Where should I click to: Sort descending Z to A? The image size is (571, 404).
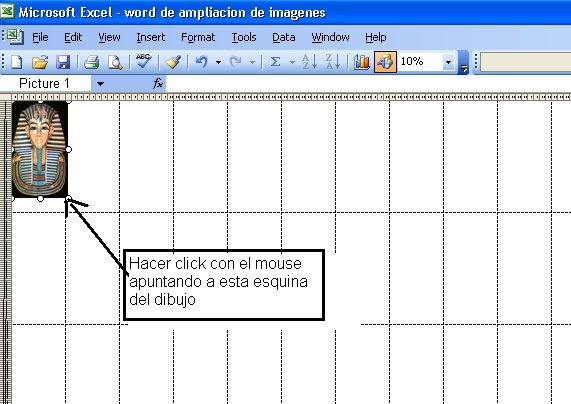[333, 62]
